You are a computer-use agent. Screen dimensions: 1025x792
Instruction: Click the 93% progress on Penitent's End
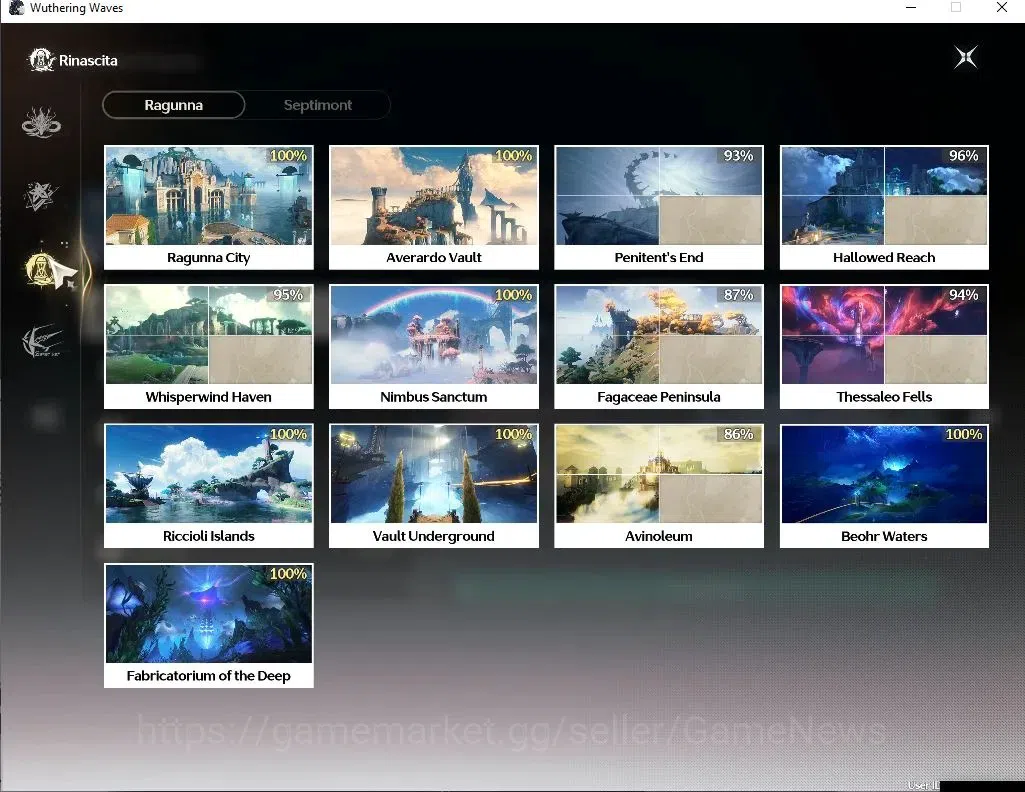739,156
